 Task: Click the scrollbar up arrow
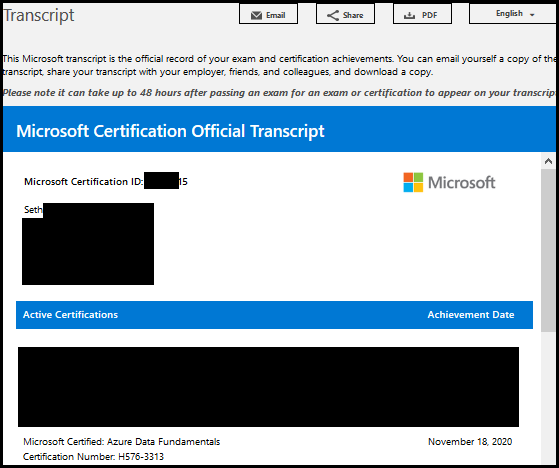click(x=548, y=161)
